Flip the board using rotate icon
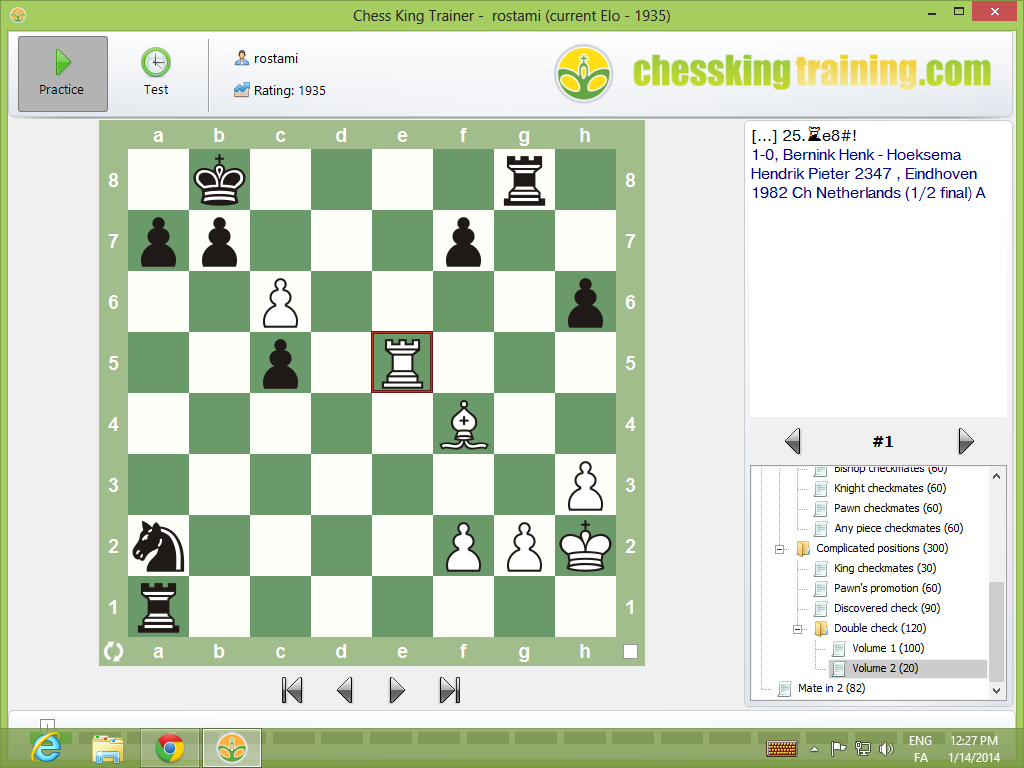1024x768 pixels. coord(114,651)
